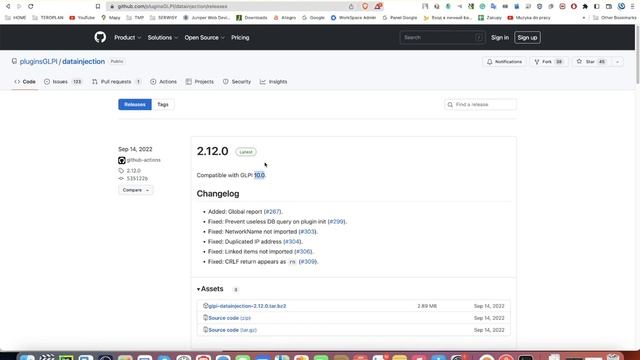The image size is (640, 360).
Task: Open the Open Source dropdown menu
Action: click(x=204, y=38)
